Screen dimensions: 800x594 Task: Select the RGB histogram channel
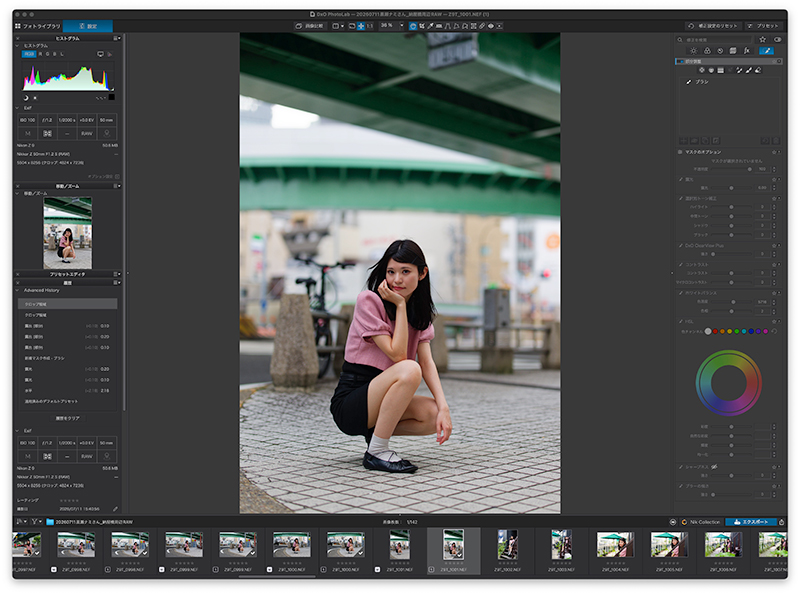(x=29, y=54)
